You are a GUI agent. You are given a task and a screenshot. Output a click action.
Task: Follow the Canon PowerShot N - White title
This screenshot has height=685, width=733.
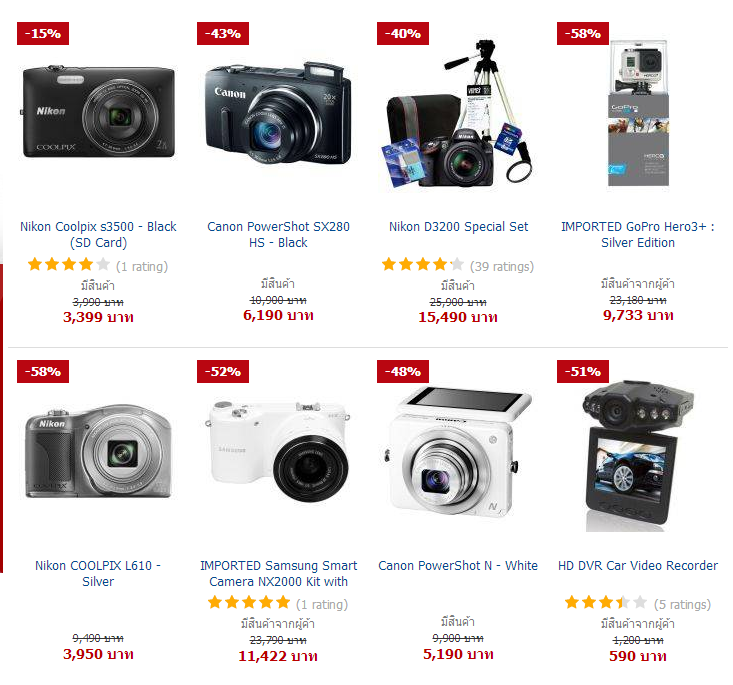pos(458,566)
